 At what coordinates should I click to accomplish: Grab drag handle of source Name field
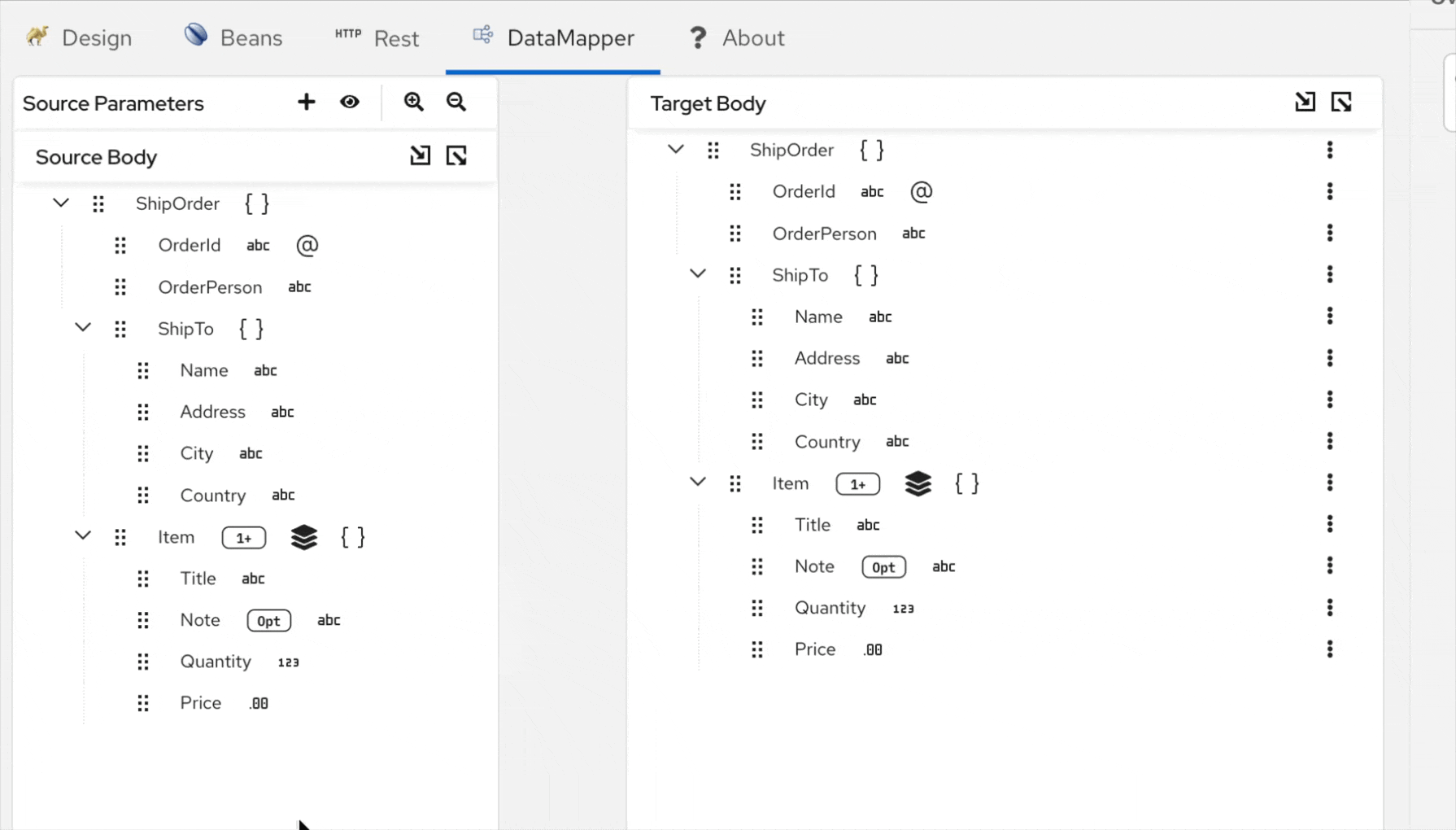[x=143, y=370]
